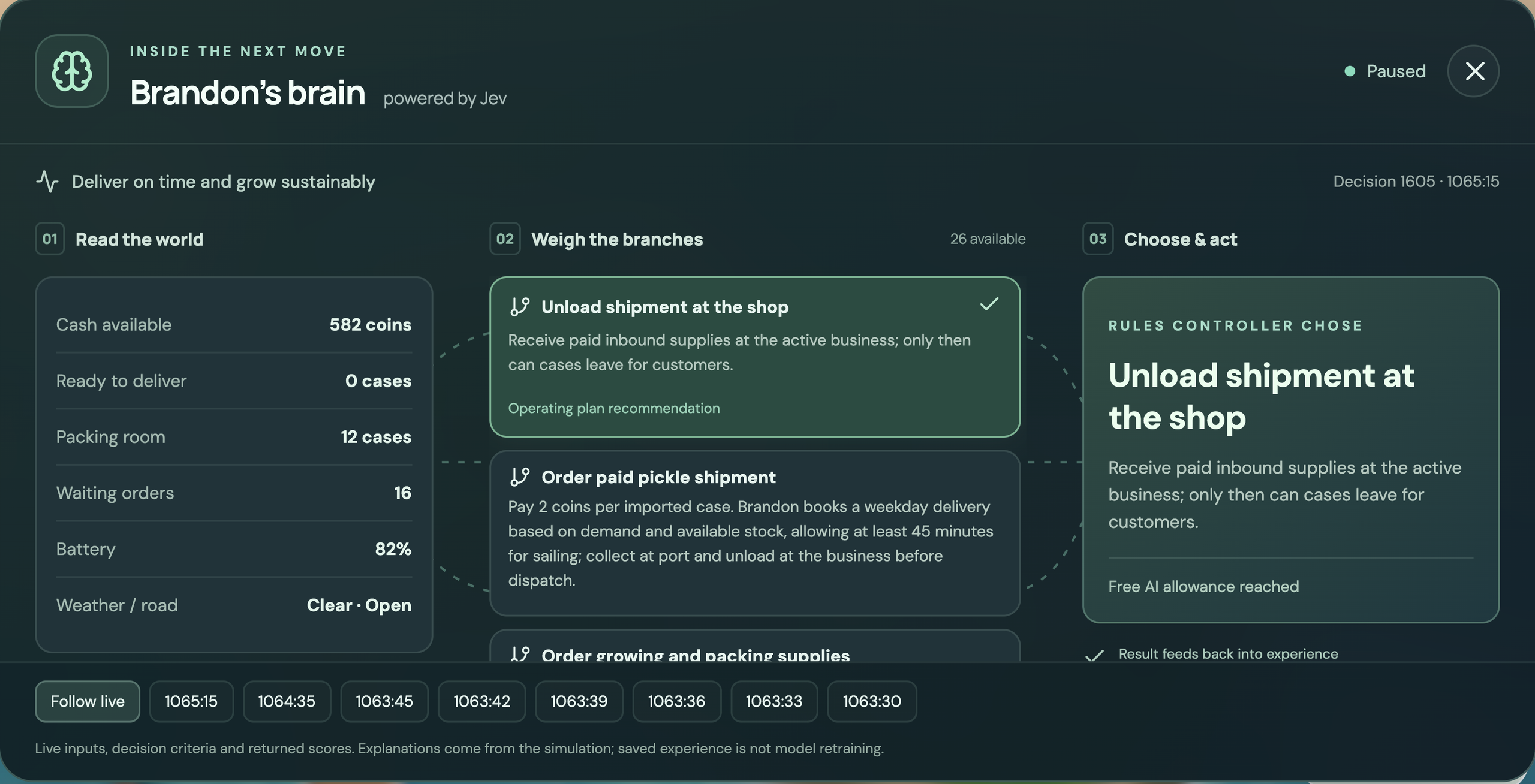The height and width of the screenshot is (784, 1535).
Task: Select the 1063:45 decision chip
Action: 384,701
